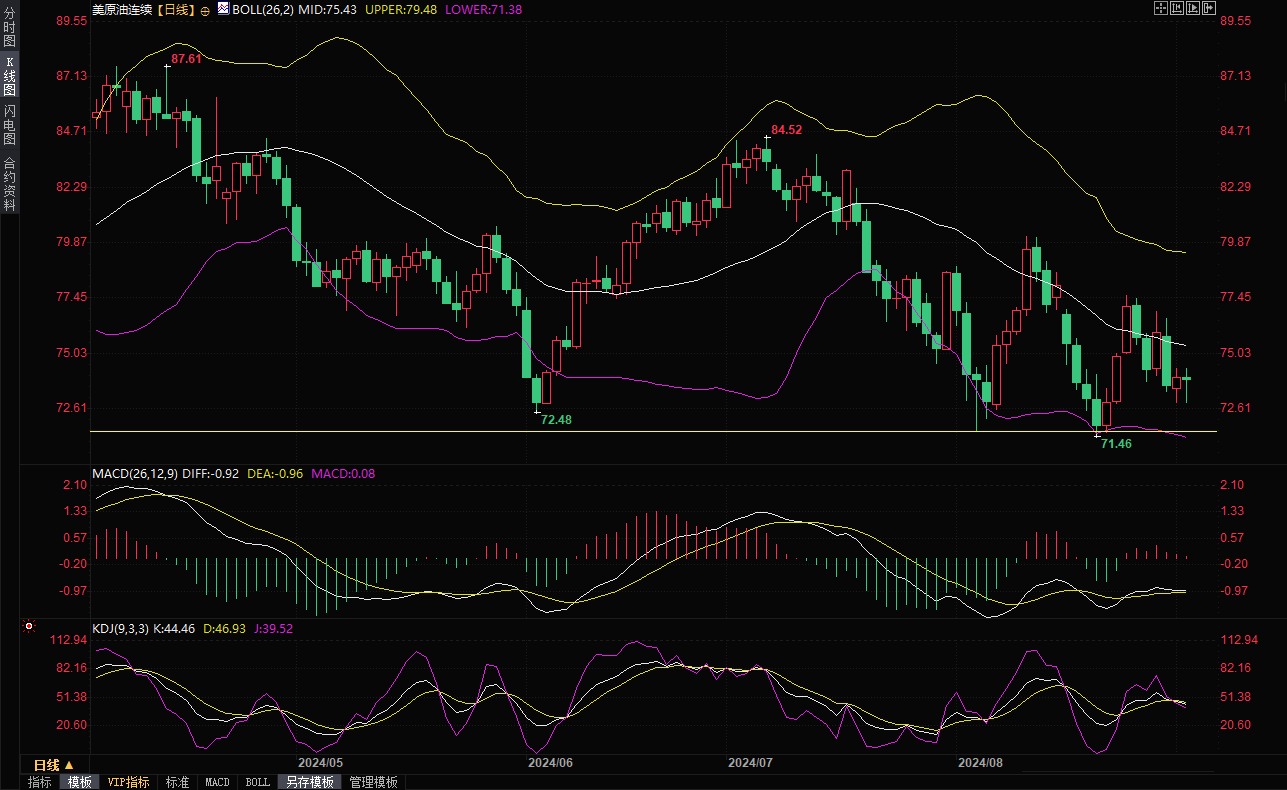
Task: Switch to the K线图 sidebar view
Action: (x=9, y=76)
